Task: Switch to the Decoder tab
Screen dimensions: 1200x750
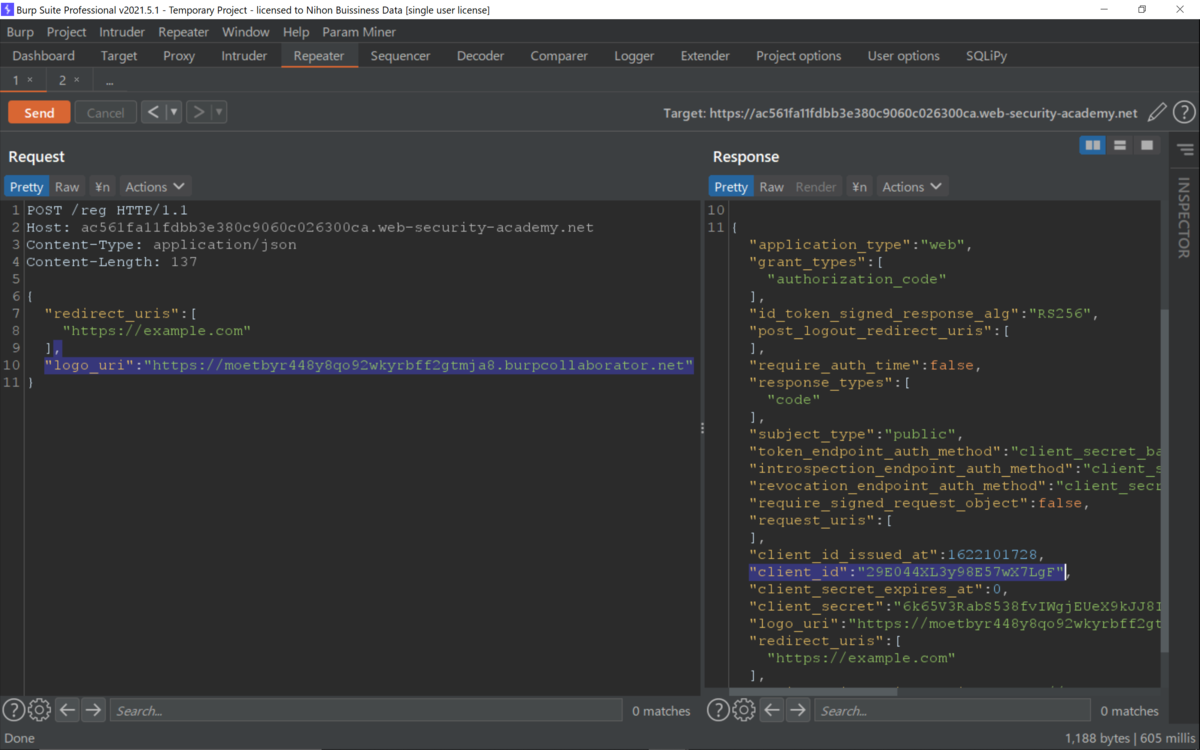Action: (480, 56)
